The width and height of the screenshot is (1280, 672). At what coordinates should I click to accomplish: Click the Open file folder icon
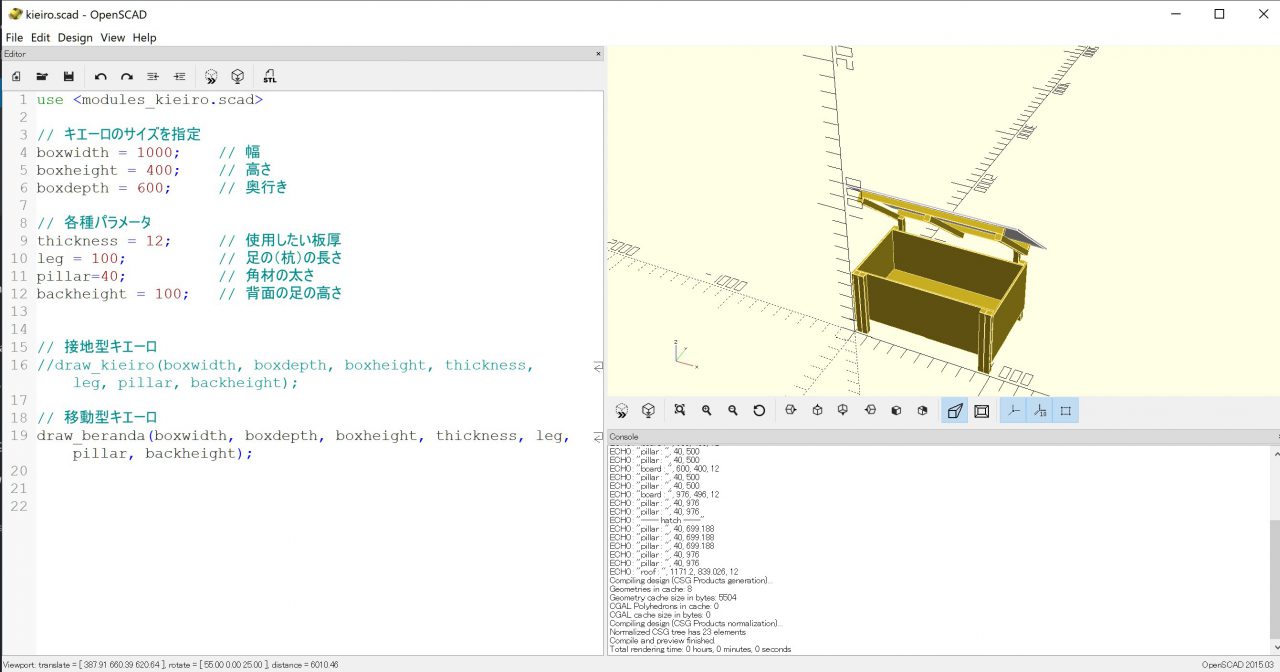tap(43, 76)
